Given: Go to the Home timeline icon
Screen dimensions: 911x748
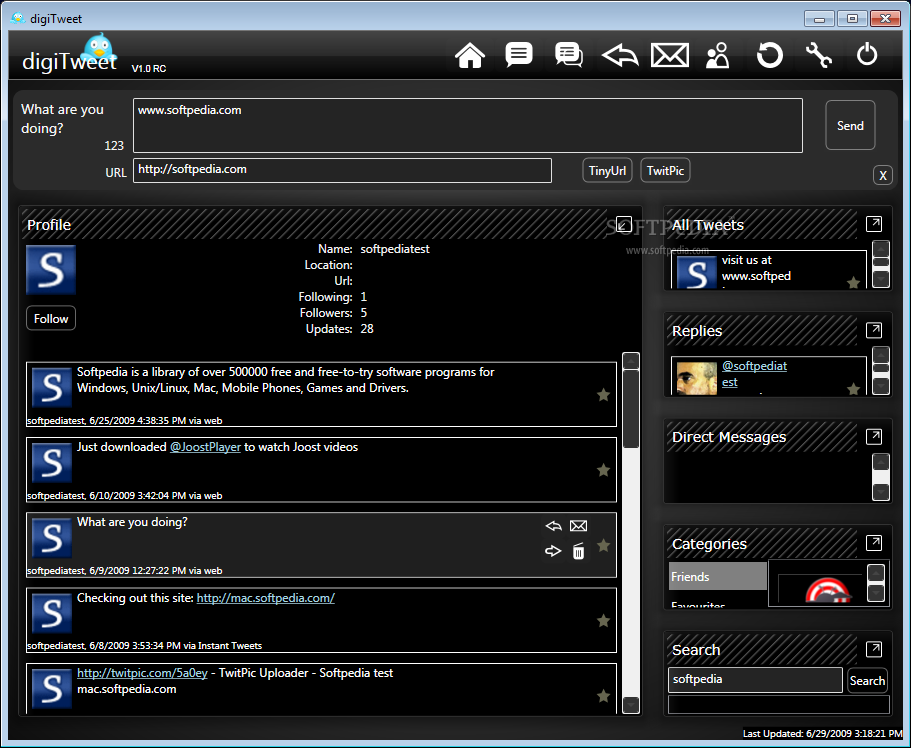Looking at the screenshot, I should 469,56.
